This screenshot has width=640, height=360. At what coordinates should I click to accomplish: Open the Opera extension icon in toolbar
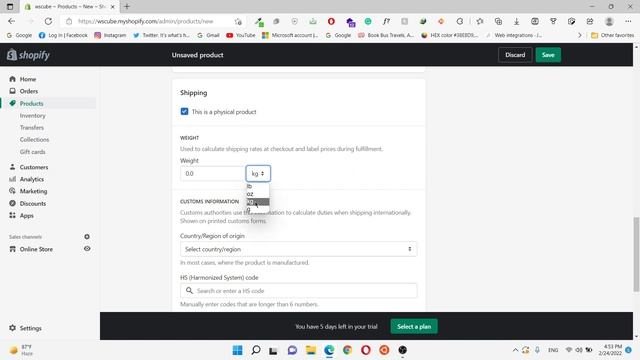(331, 21)
